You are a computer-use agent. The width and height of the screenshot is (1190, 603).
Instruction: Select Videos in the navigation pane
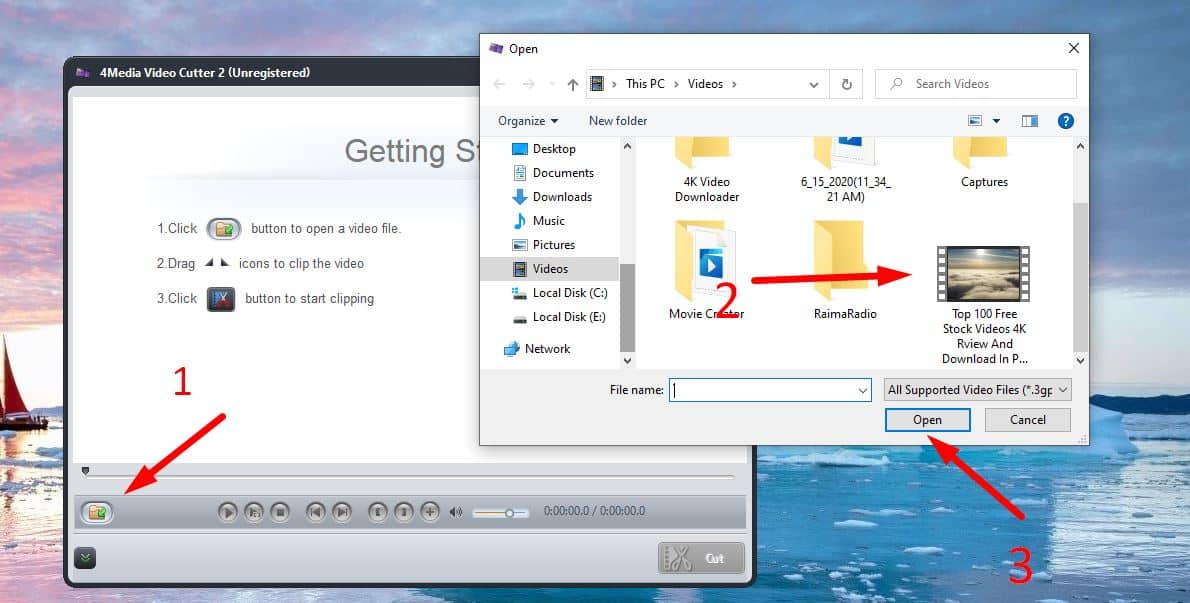point(550,269)
